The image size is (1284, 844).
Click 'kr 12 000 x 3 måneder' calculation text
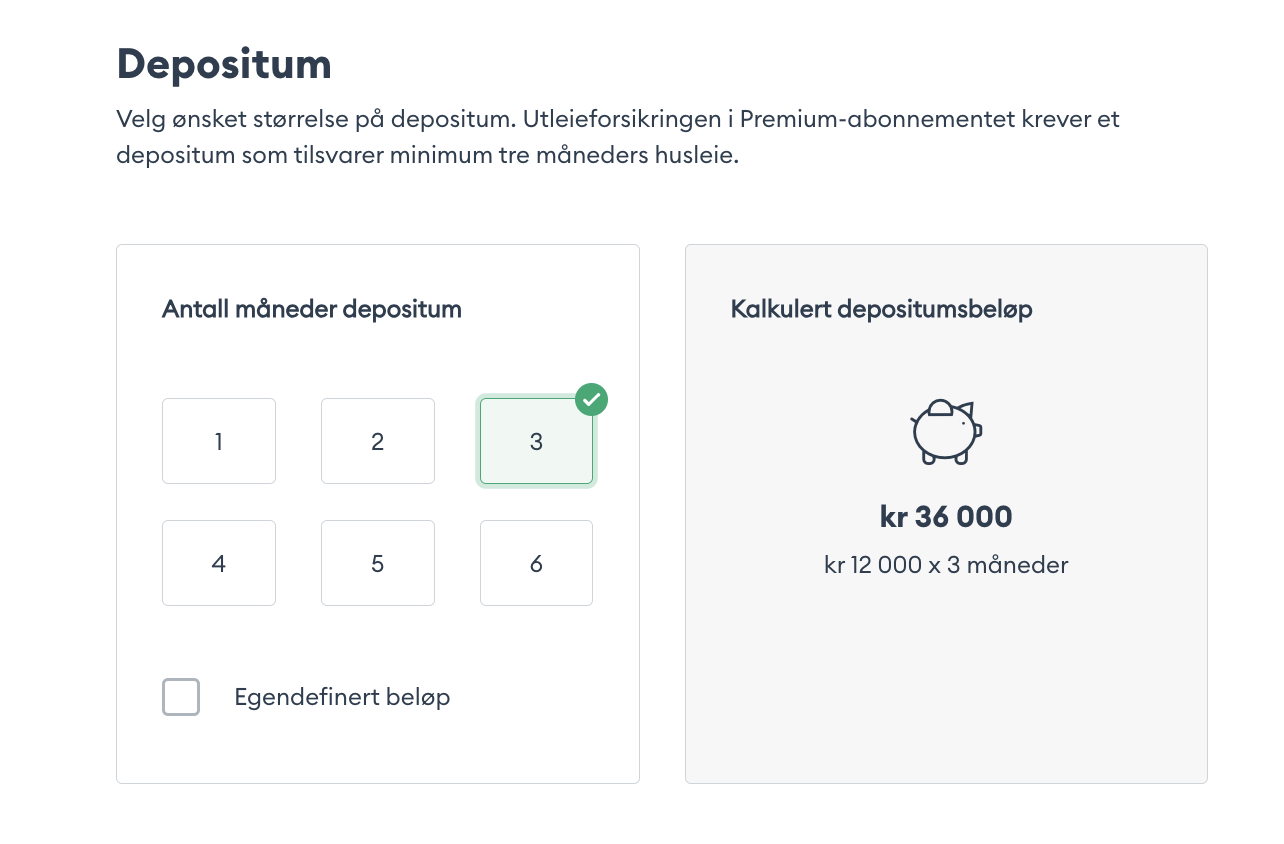[x=946, y=565]
